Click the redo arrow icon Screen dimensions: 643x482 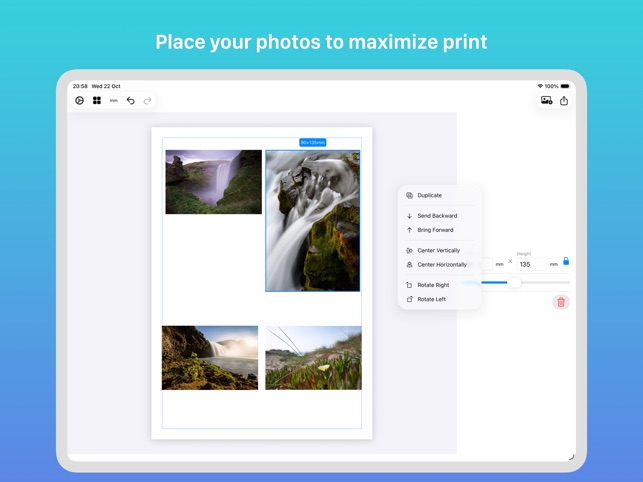(147, 100)
